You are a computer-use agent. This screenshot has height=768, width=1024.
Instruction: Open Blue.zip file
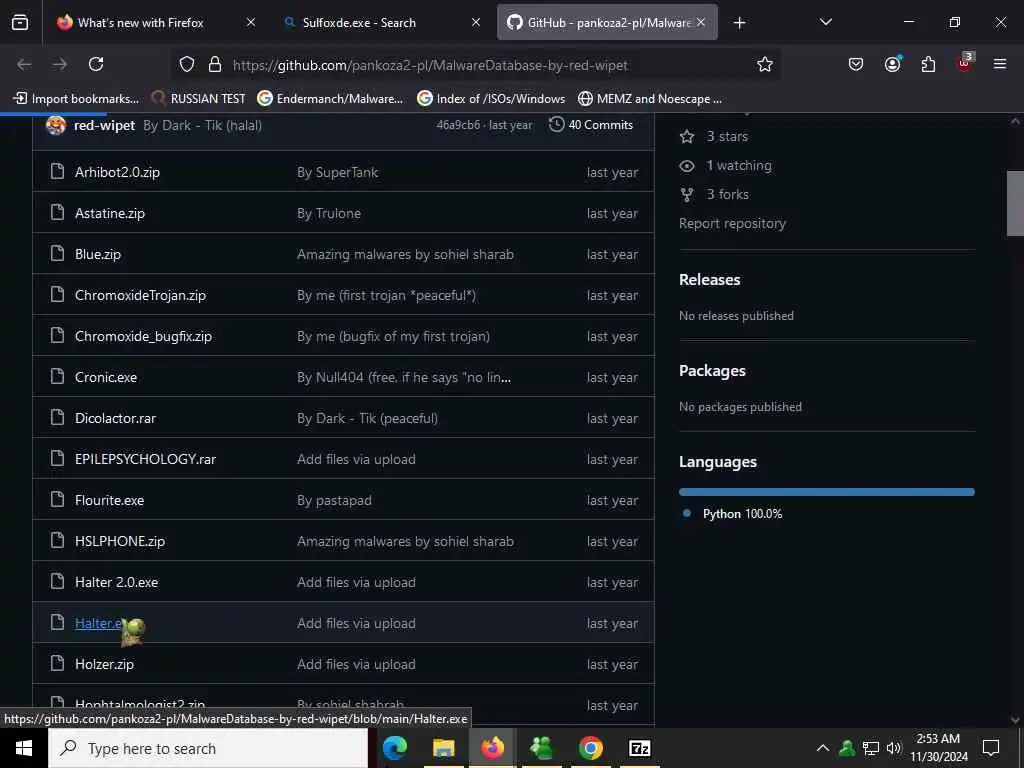point(98,255)
